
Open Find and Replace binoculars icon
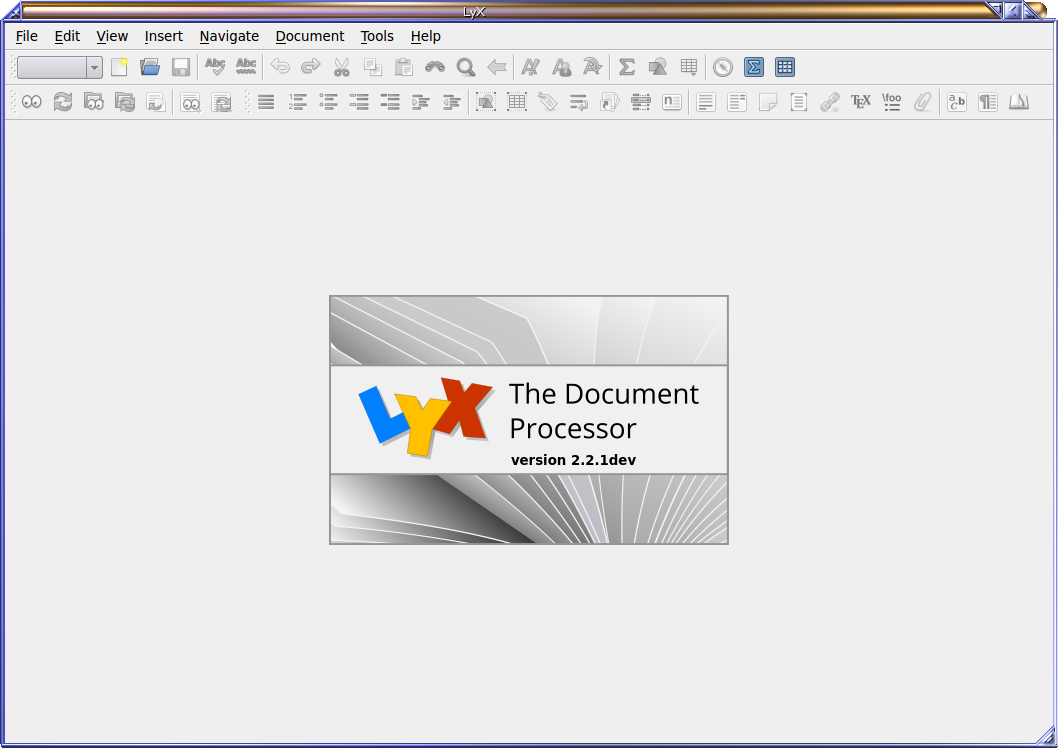435,67
